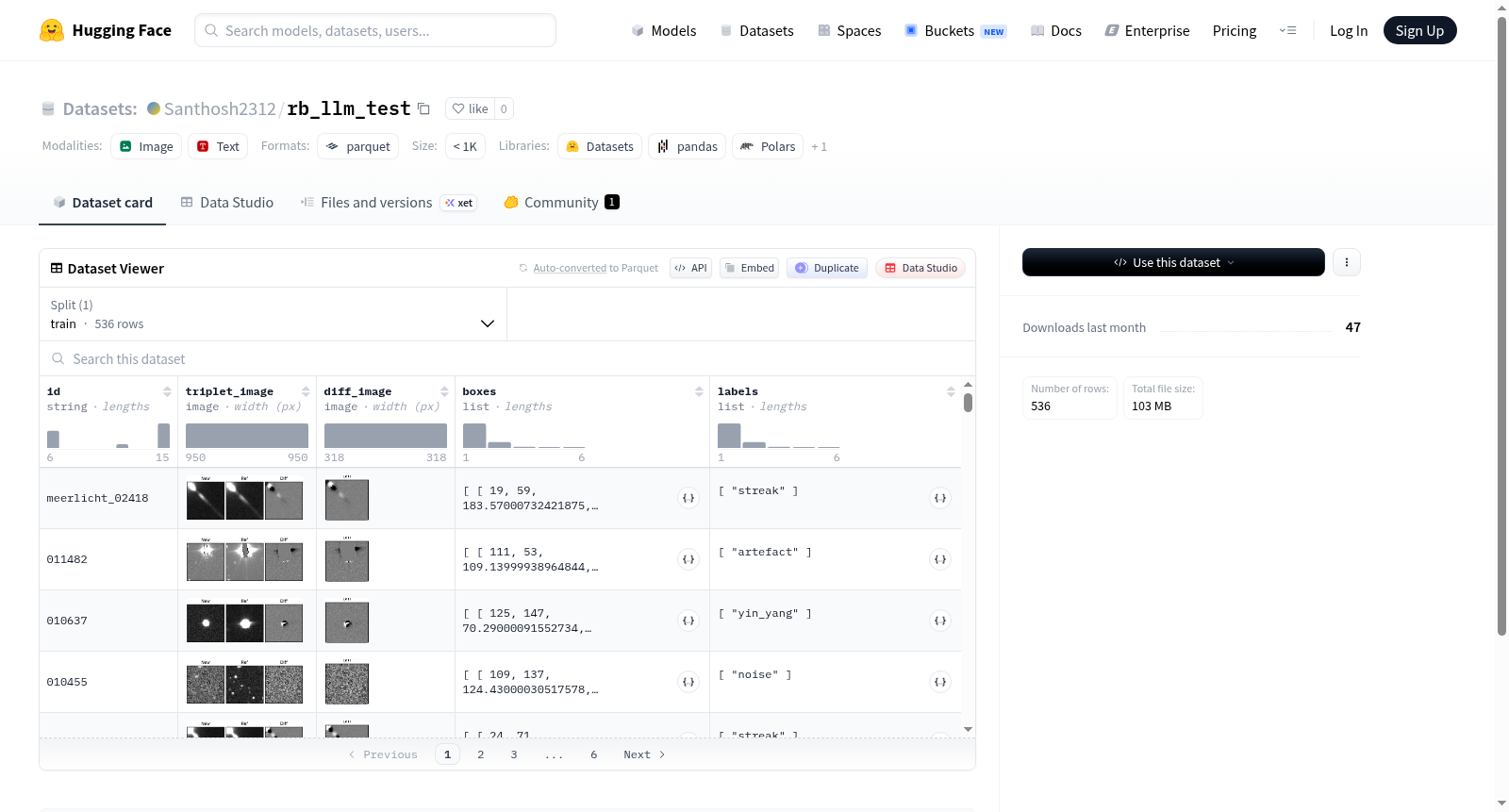Click the Duplicate button
1509x812 pixels.
coord(827,268)
